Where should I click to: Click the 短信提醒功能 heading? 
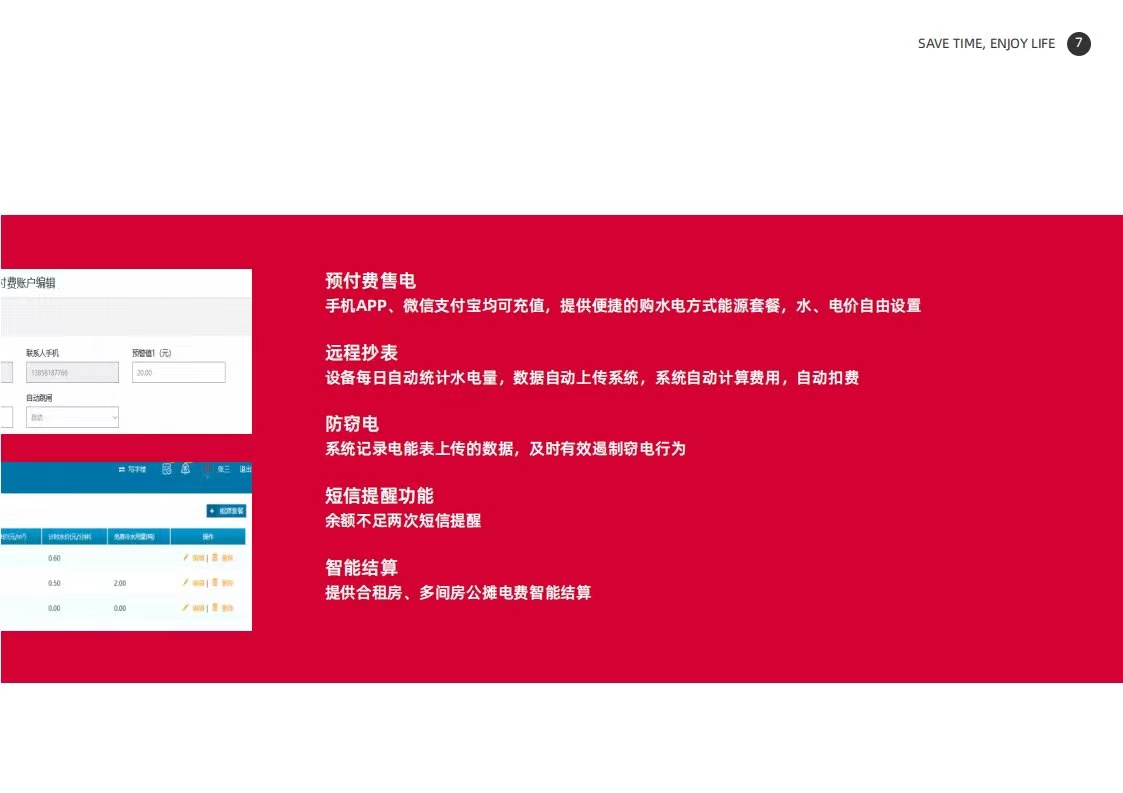379,496
